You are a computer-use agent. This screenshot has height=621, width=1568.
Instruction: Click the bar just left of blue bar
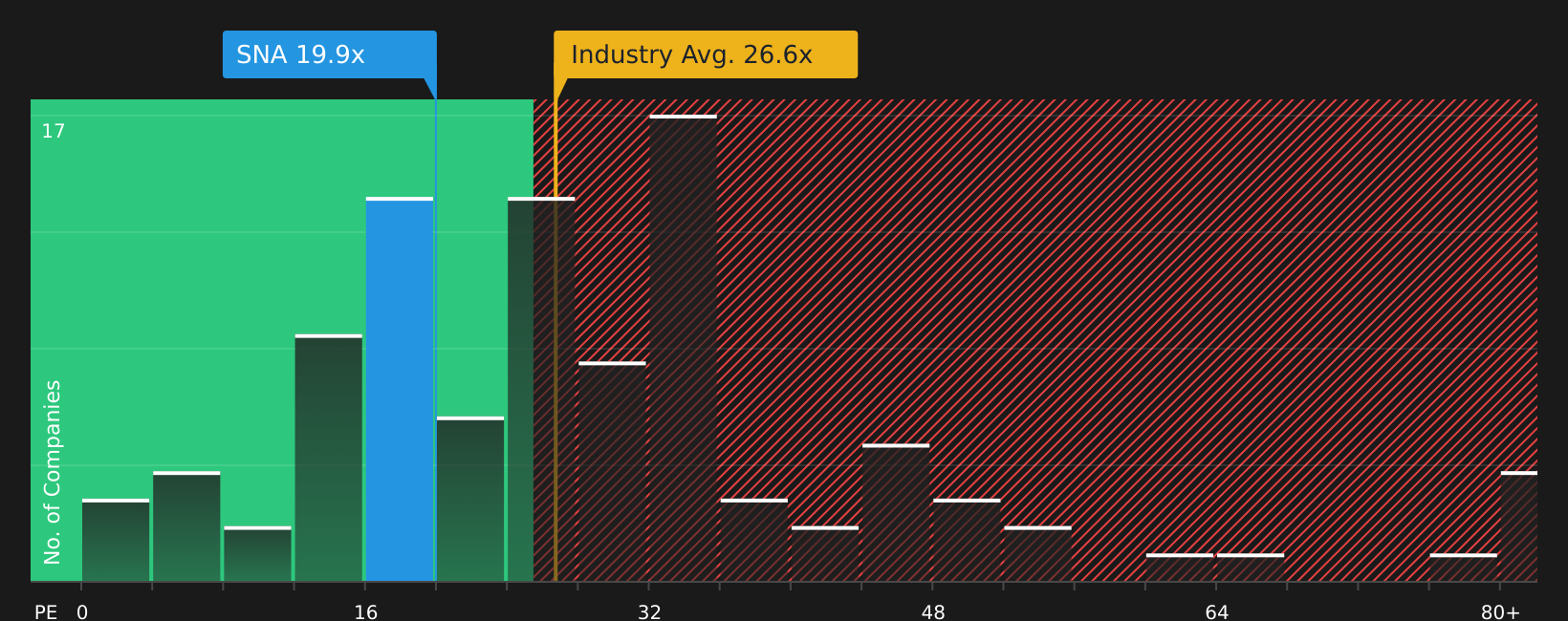tap(329, 459)
